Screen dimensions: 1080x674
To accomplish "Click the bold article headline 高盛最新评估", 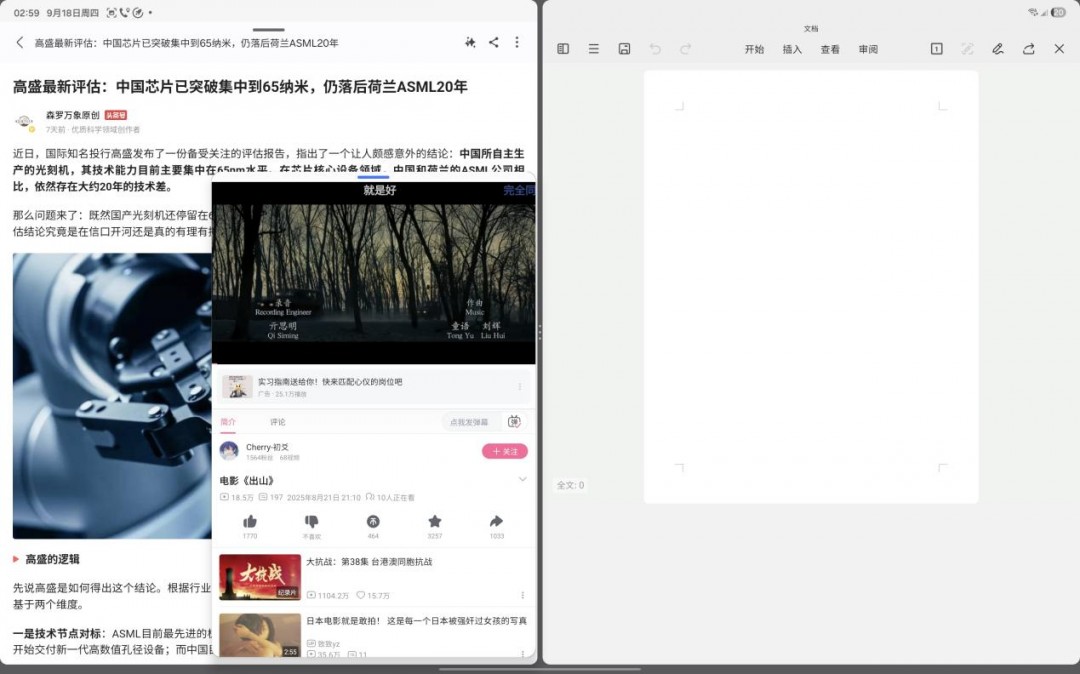I will 240,87.
